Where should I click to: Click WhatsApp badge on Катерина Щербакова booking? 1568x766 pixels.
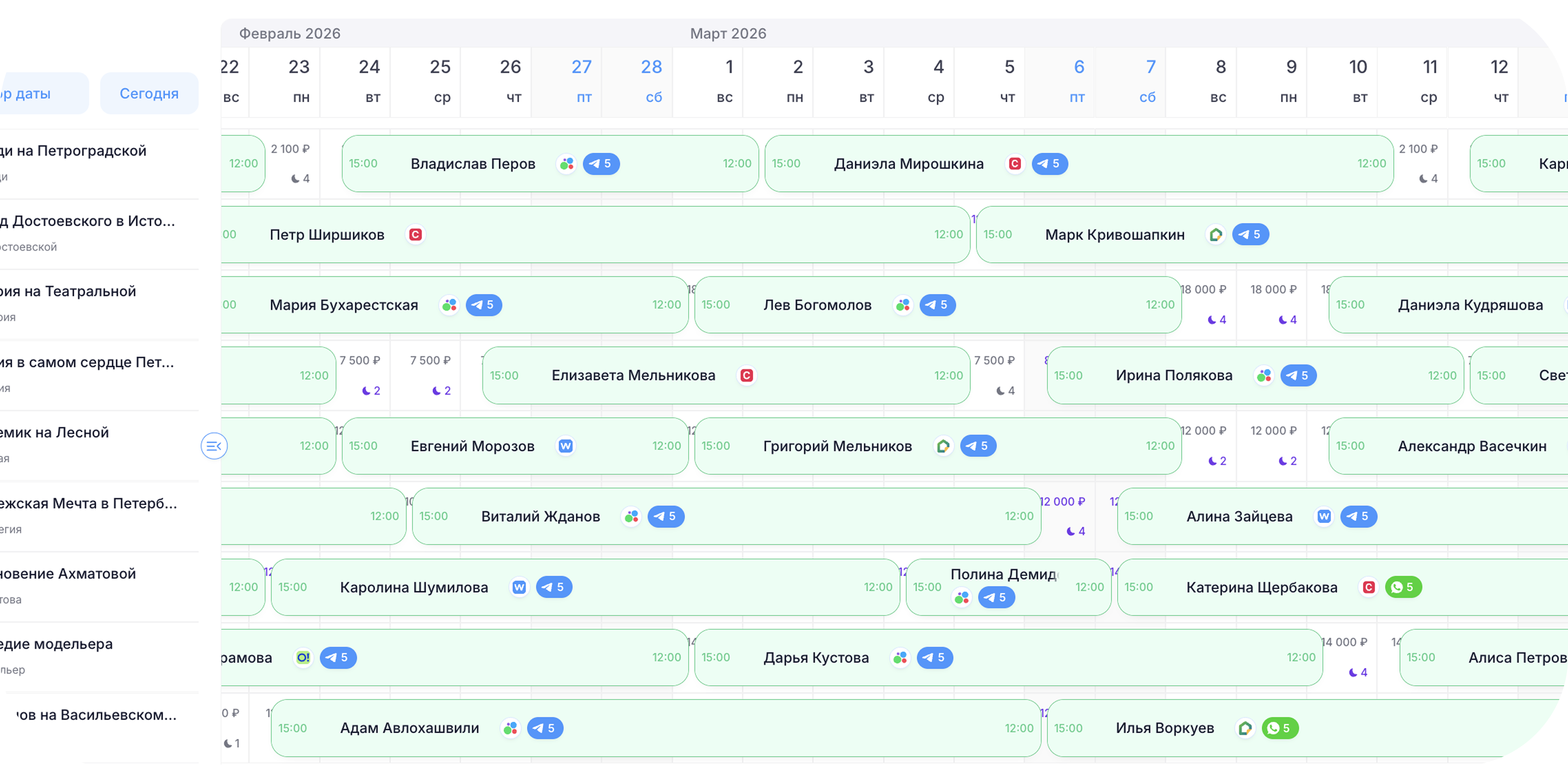[1403, 587]
